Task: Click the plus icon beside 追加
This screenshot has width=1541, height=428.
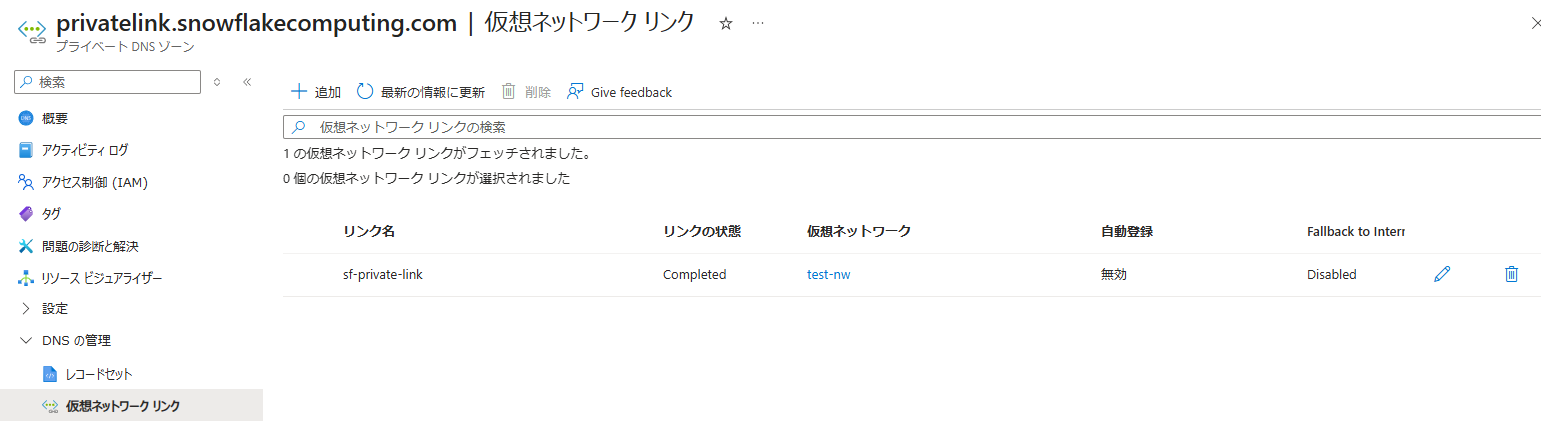Action: (x=298, y=92)
